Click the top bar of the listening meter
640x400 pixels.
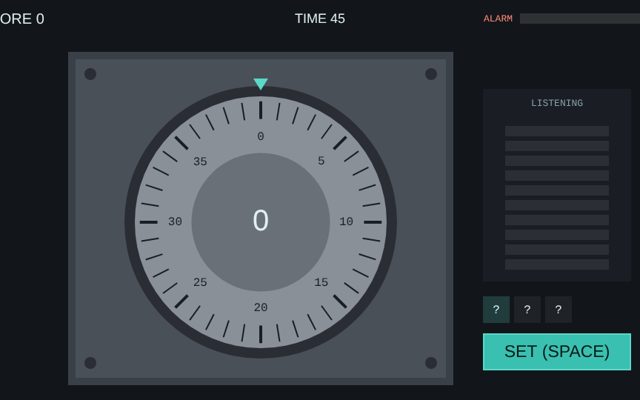tap(557, 131)
